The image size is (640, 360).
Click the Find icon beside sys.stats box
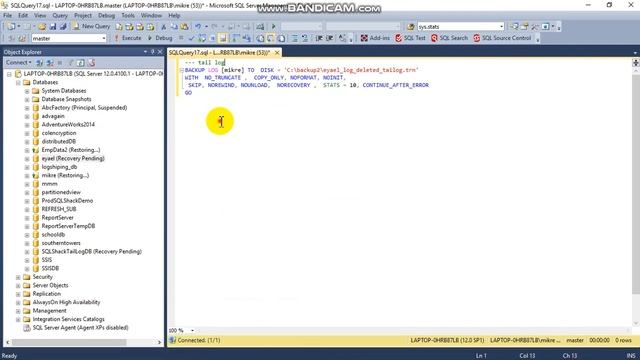point(411,27)
